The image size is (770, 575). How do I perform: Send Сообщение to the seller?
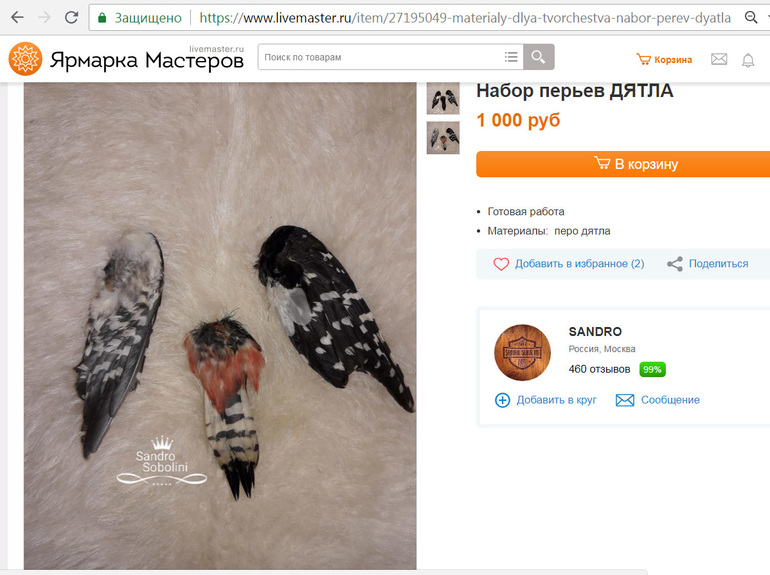[658, 400]
